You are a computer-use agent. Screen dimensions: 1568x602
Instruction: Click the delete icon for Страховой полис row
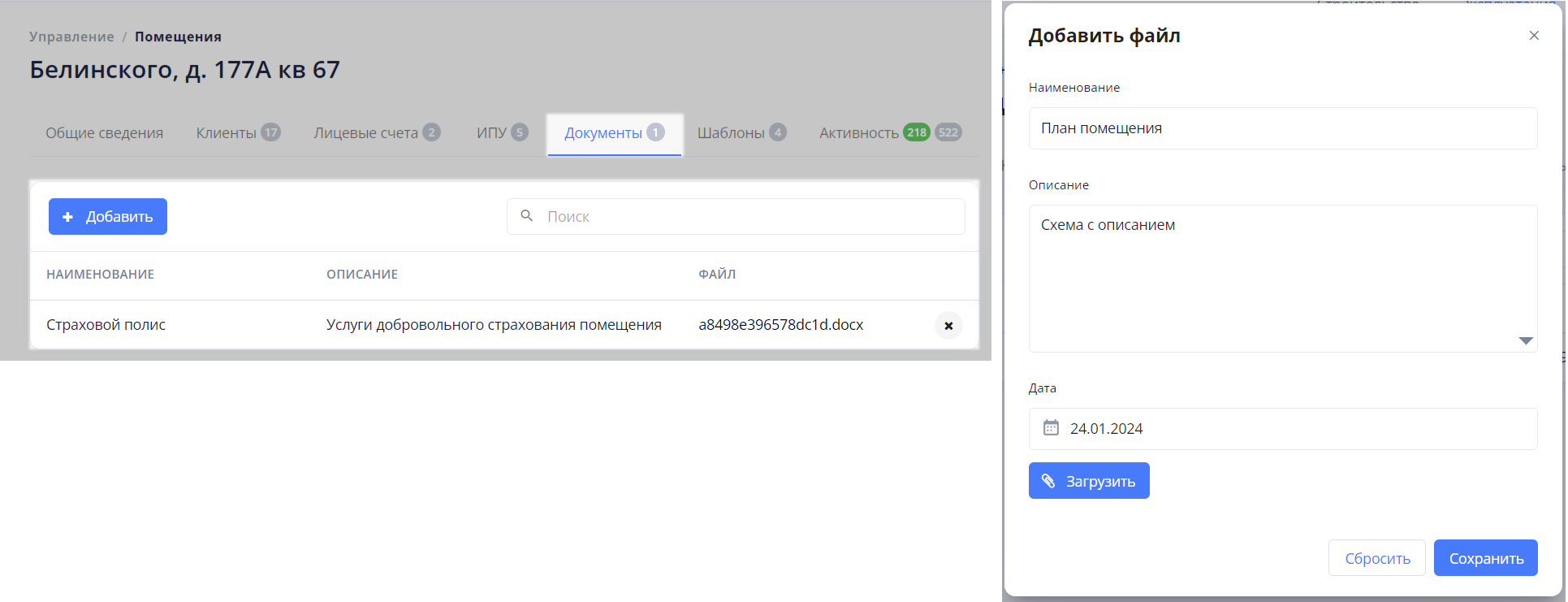click(x=948, y=325)
